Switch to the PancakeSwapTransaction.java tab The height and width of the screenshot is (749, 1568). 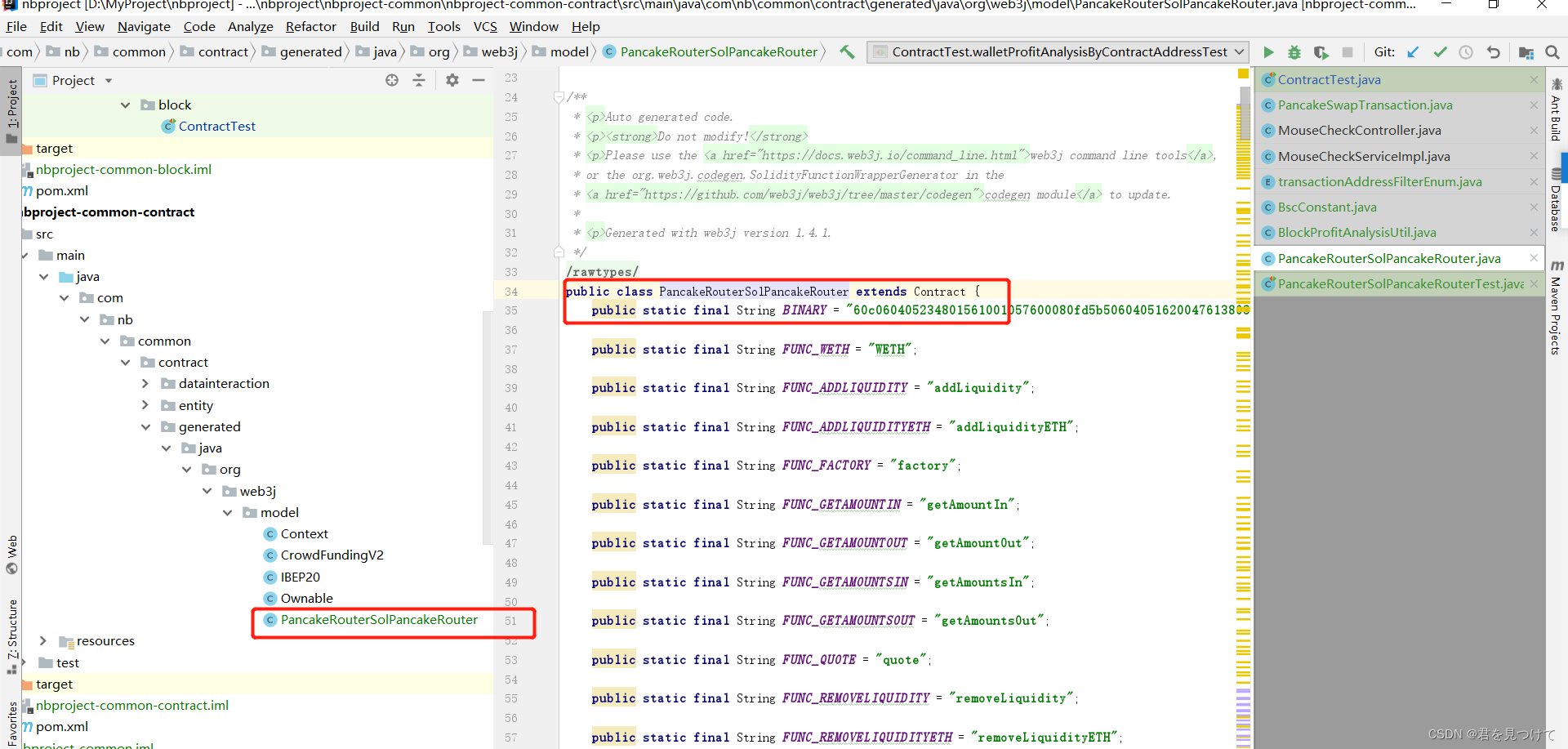[1363, 105]
